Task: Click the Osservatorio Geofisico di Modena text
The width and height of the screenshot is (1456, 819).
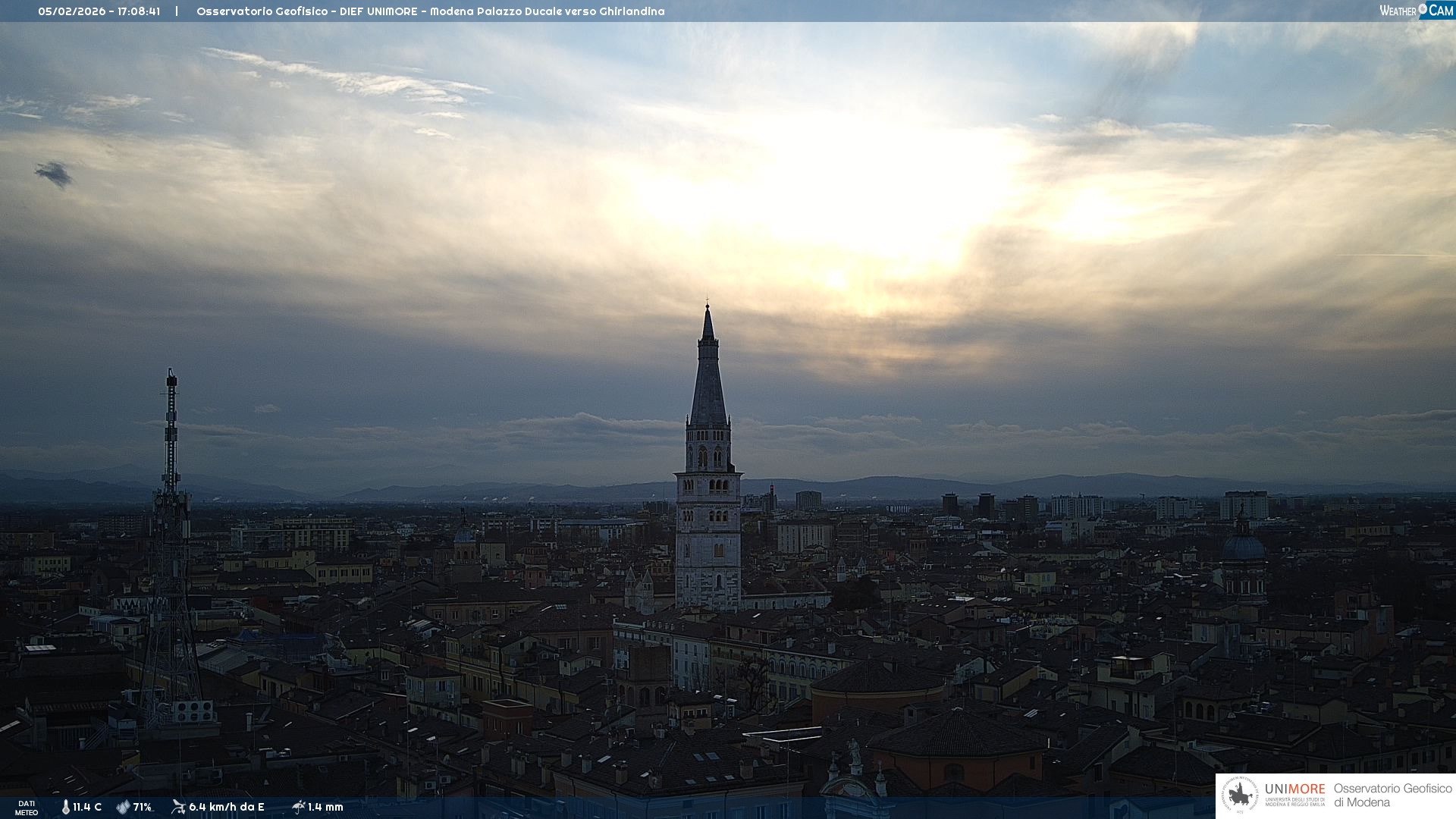Action: pyautogui.click(x=1392, y=795)
